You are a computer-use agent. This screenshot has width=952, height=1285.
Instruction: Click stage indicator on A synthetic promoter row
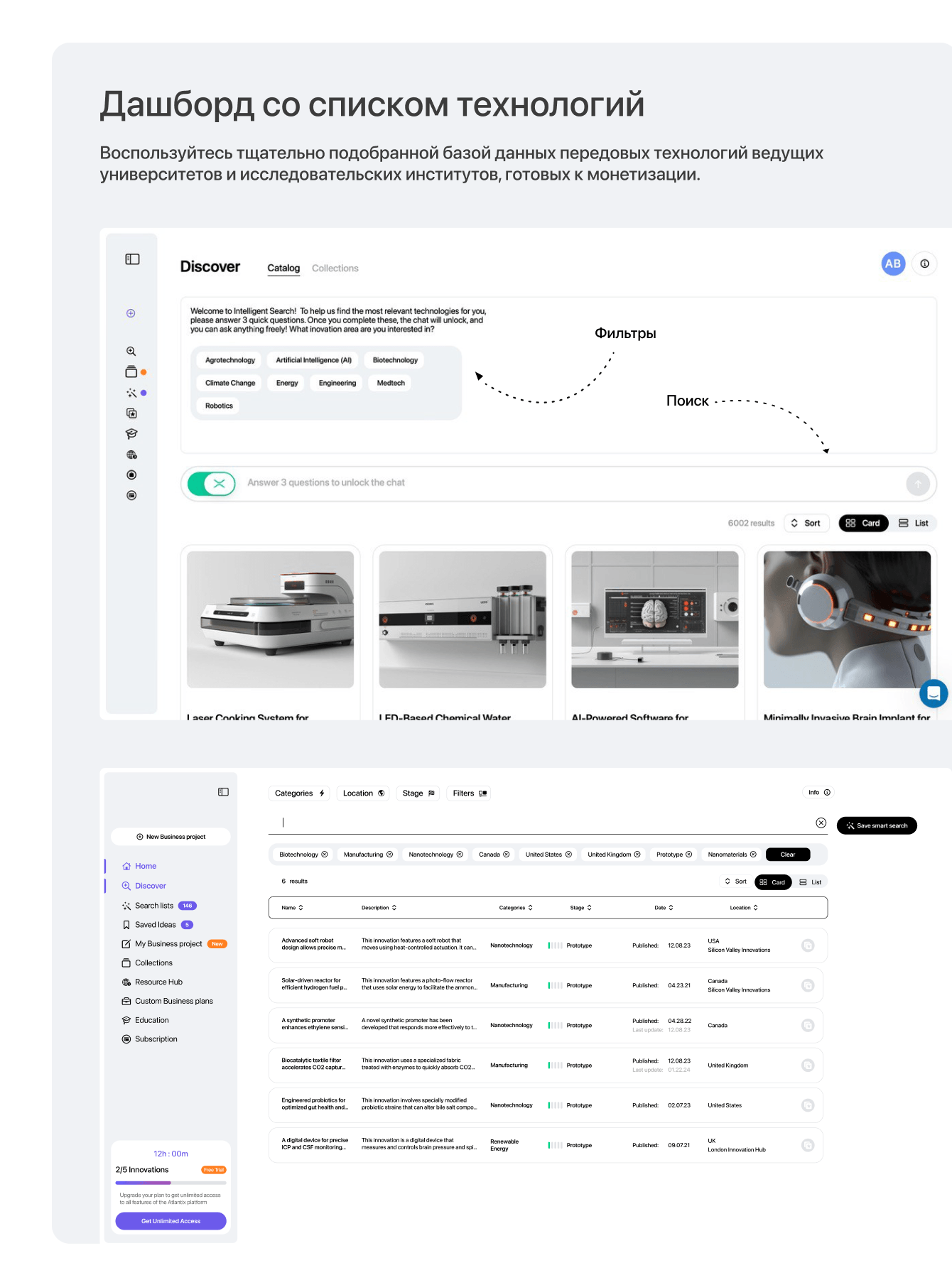click(x=556, y=1026)
